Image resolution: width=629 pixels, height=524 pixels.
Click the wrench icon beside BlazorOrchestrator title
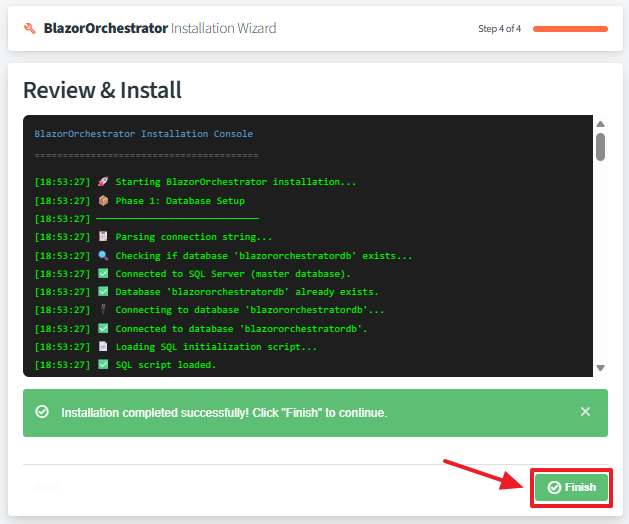point(30,28)
